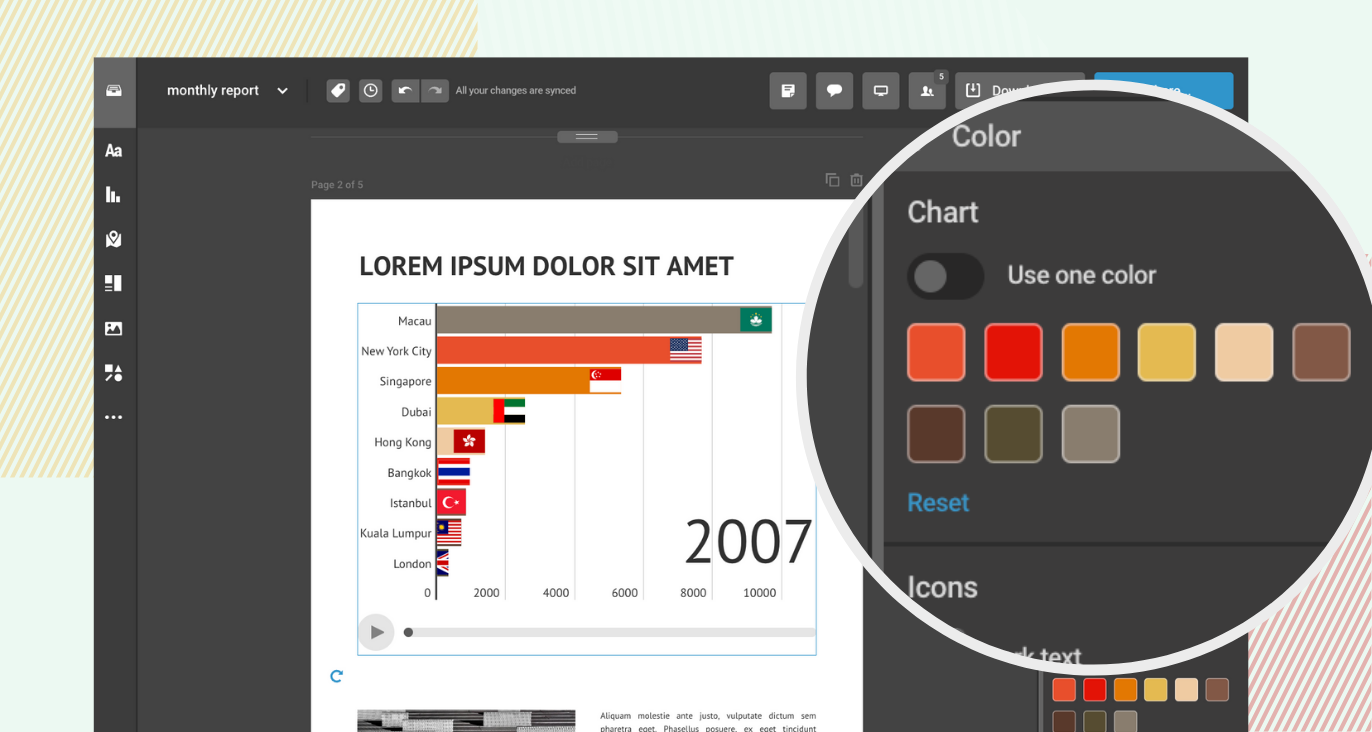Viewport: 1372px width, 732px height.
Task: Select the bright red chart color swatch
Action: coord(1013,352)
